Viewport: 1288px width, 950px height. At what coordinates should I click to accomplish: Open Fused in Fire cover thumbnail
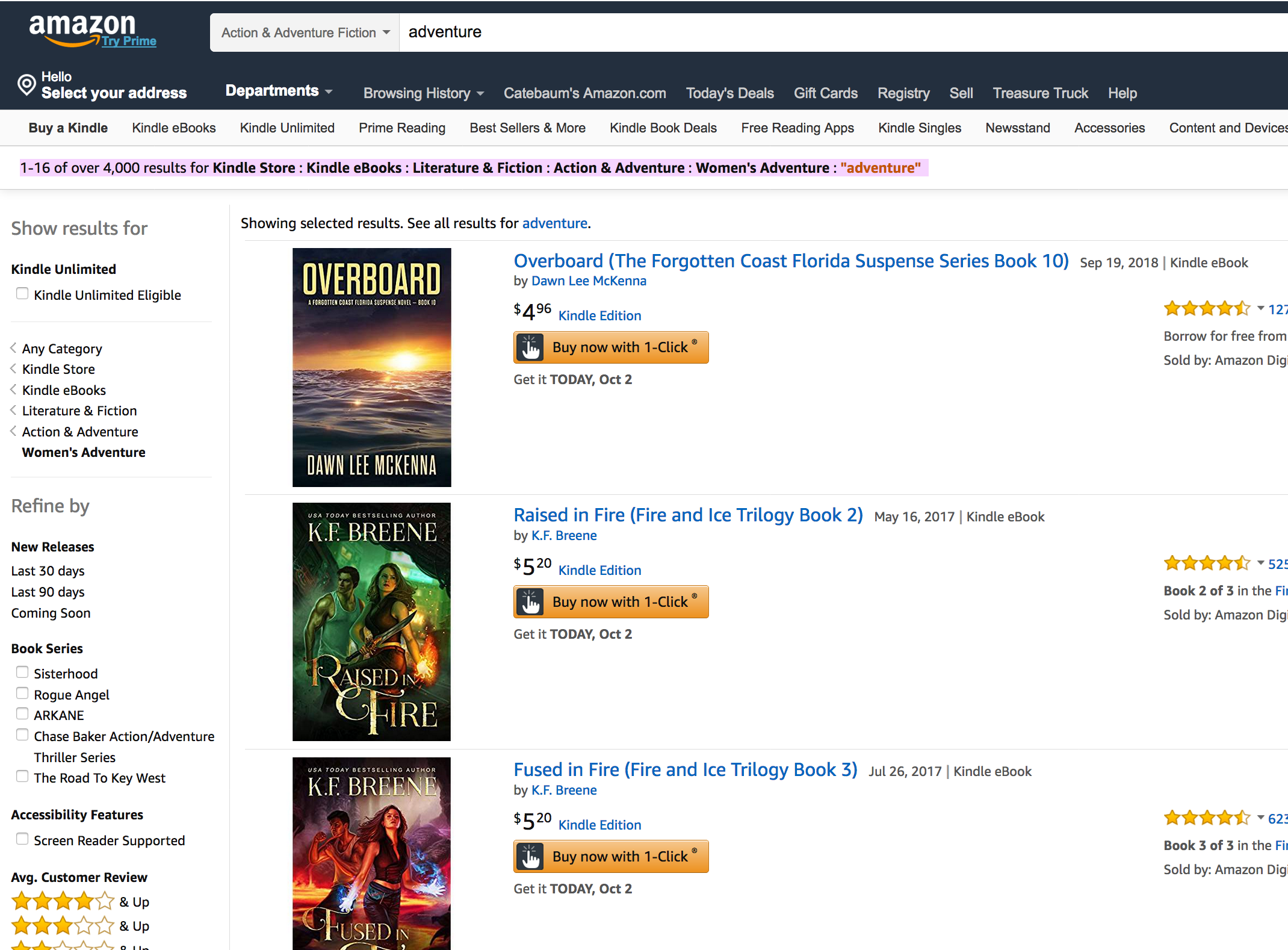tap(371, 854)
